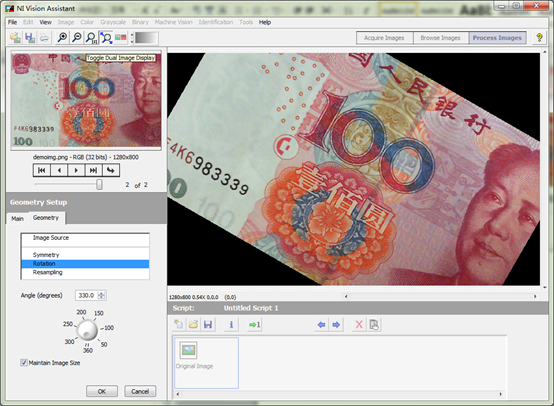The height and width of the screenshot is (406, 554).
Task: Click script pane scrollbar left arrow
Action: [178, 394]
